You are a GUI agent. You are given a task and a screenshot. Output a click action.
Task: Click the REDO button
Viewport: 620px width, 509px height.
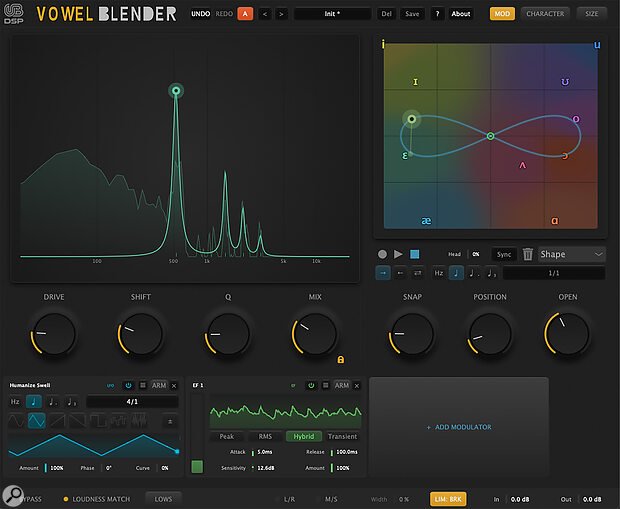pyautogui.click(x=224, y=14)
